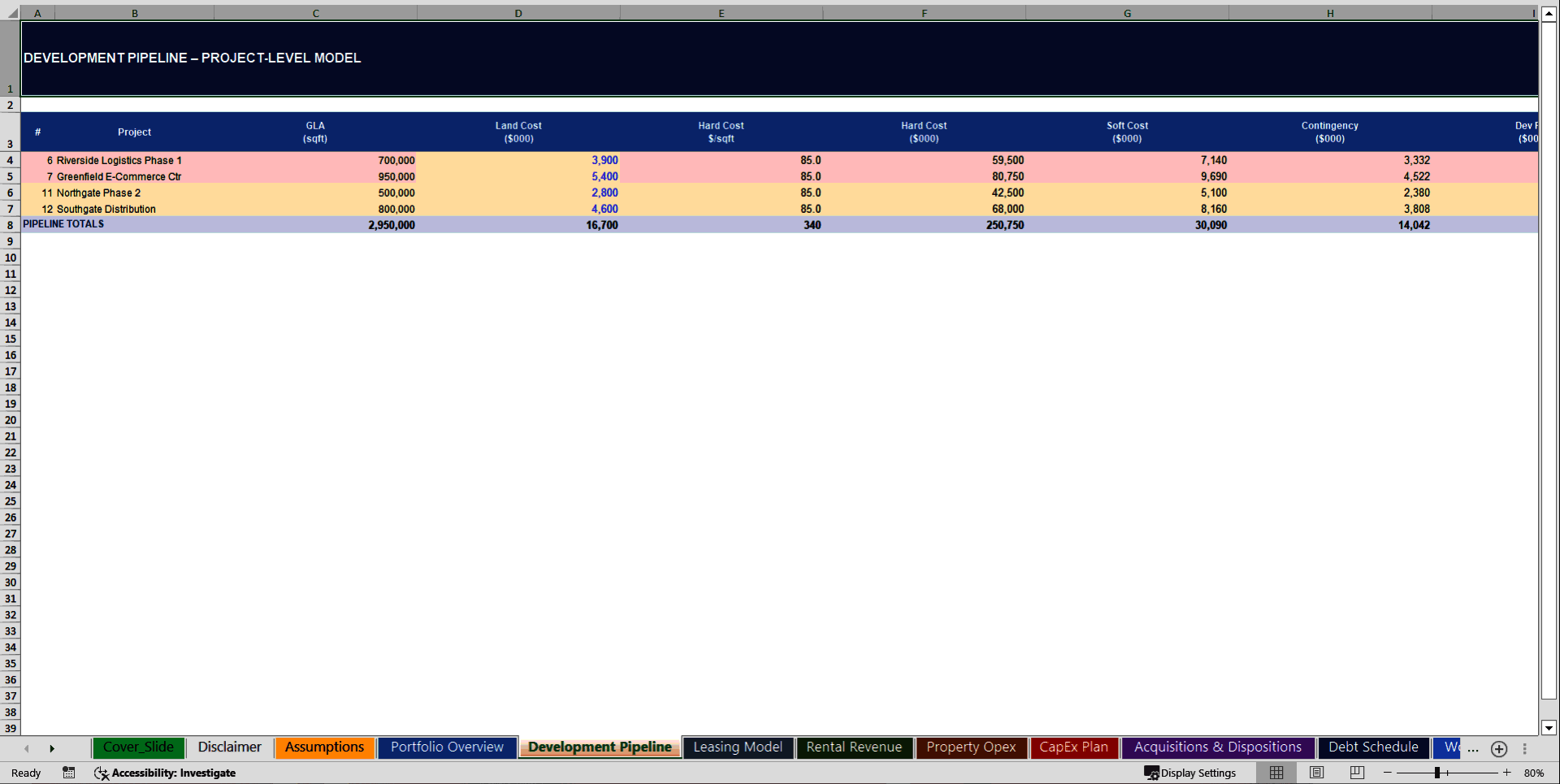Add a new worksheet with the plus icon
1560x784 pixels.
1499,749
